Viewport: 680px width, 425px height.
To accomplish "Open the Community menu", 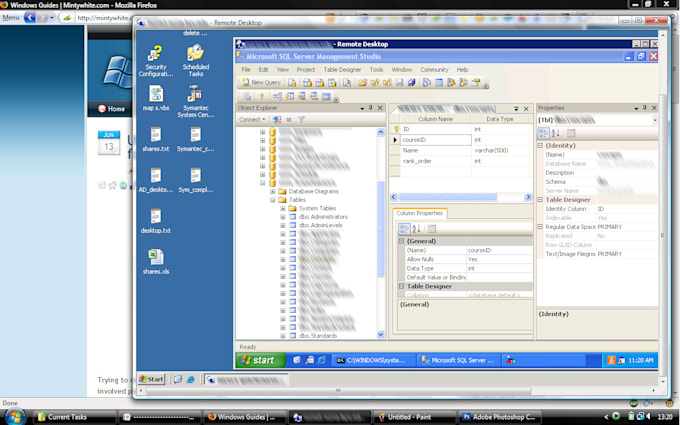I will 434,69.
